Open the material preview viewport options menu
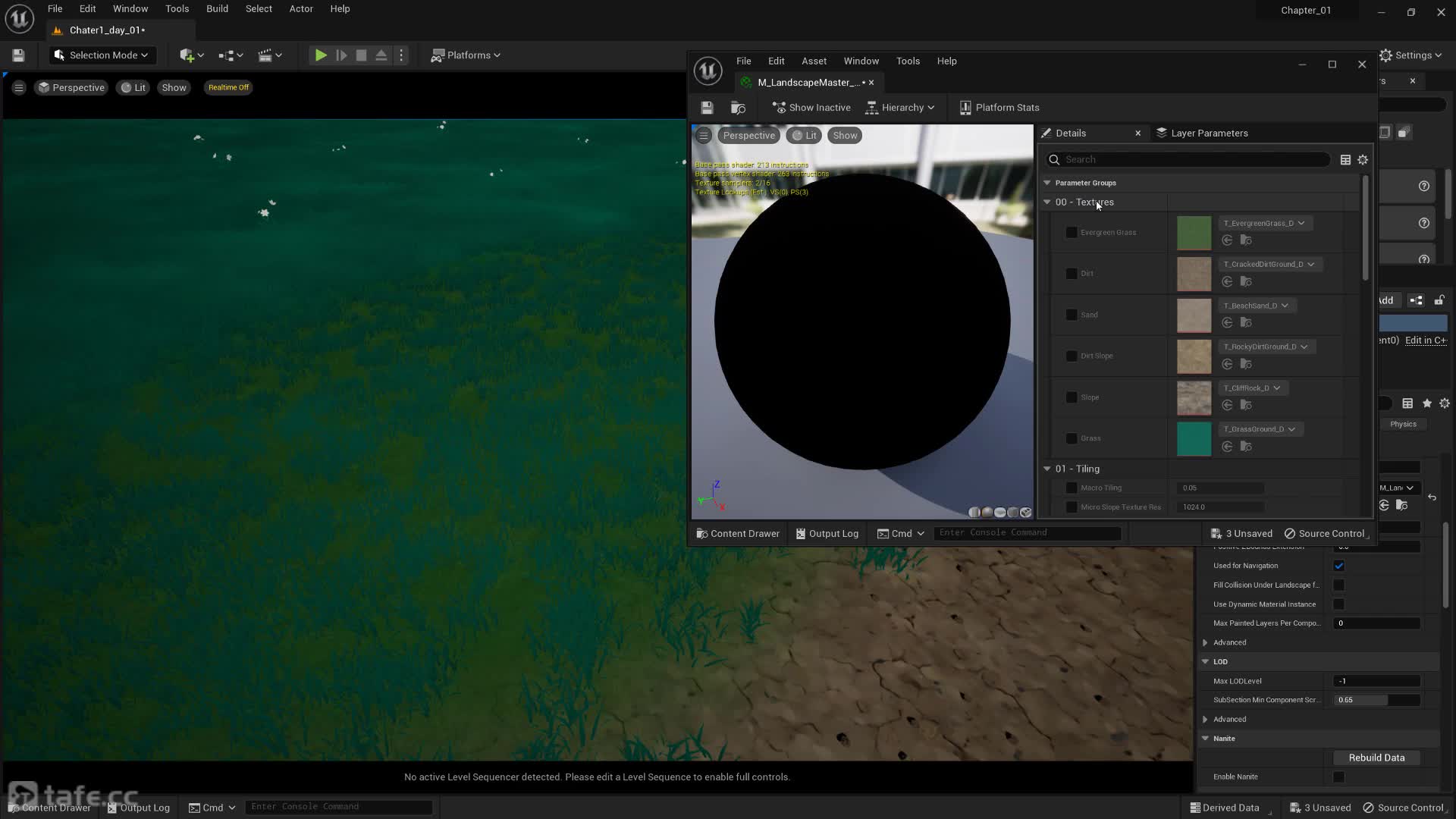The image size is (1456, 819). 704,136
